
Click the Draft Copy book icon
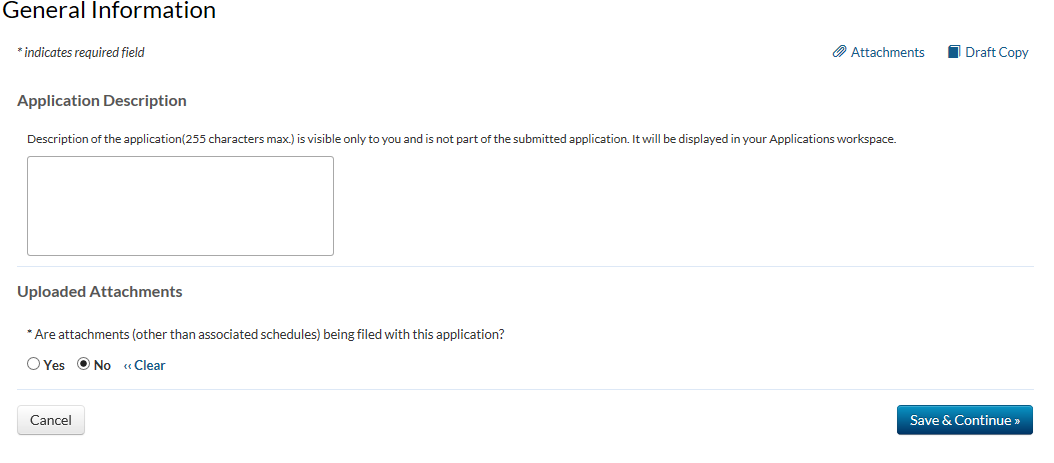[954, 52]
